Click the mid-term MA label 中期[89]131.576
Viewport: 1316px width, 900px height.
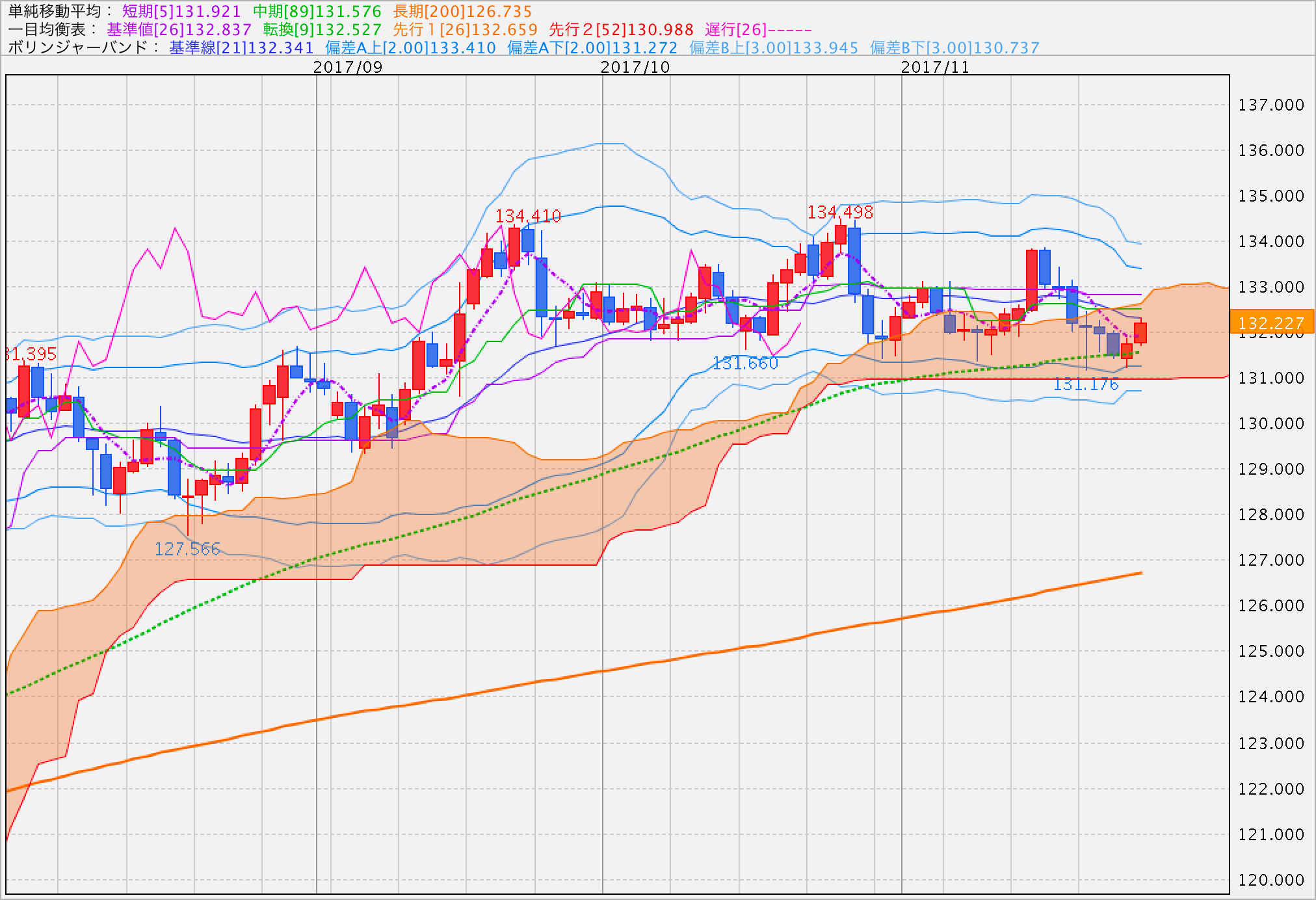(x=317, y=11)
